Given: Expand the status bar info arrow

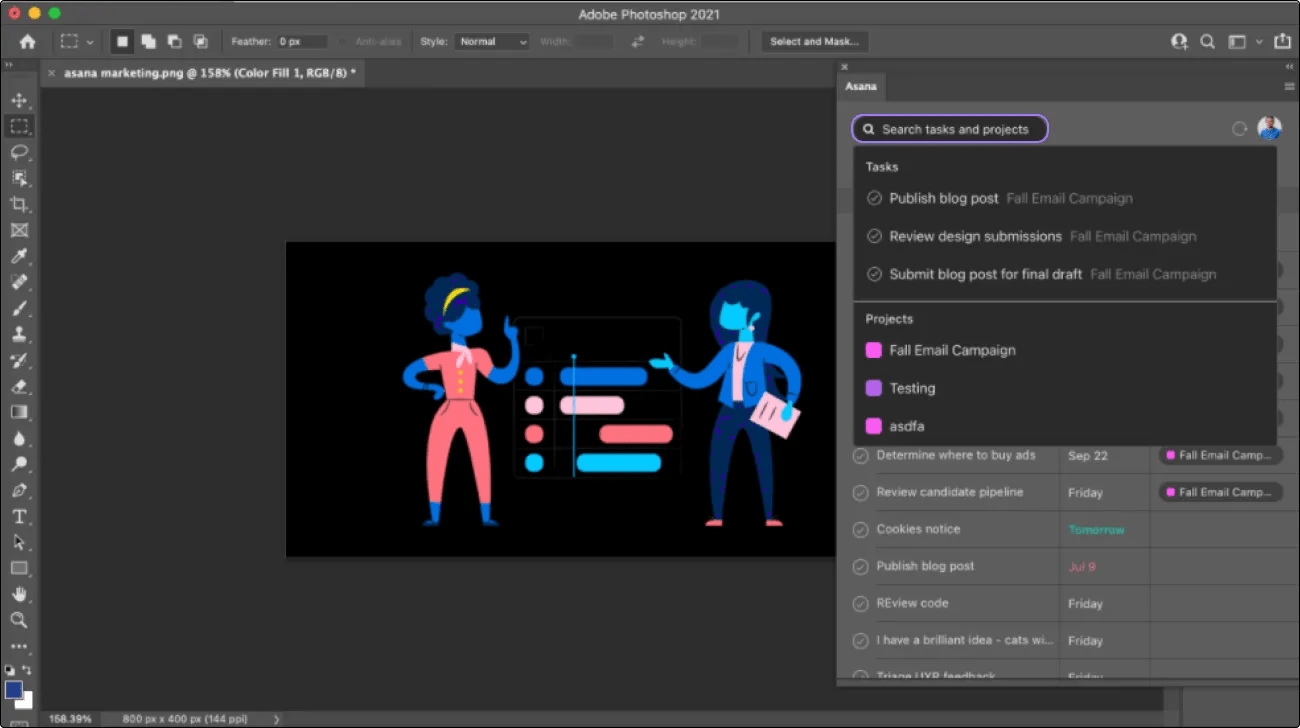Looking at the screenshot, I should point(277,719).
